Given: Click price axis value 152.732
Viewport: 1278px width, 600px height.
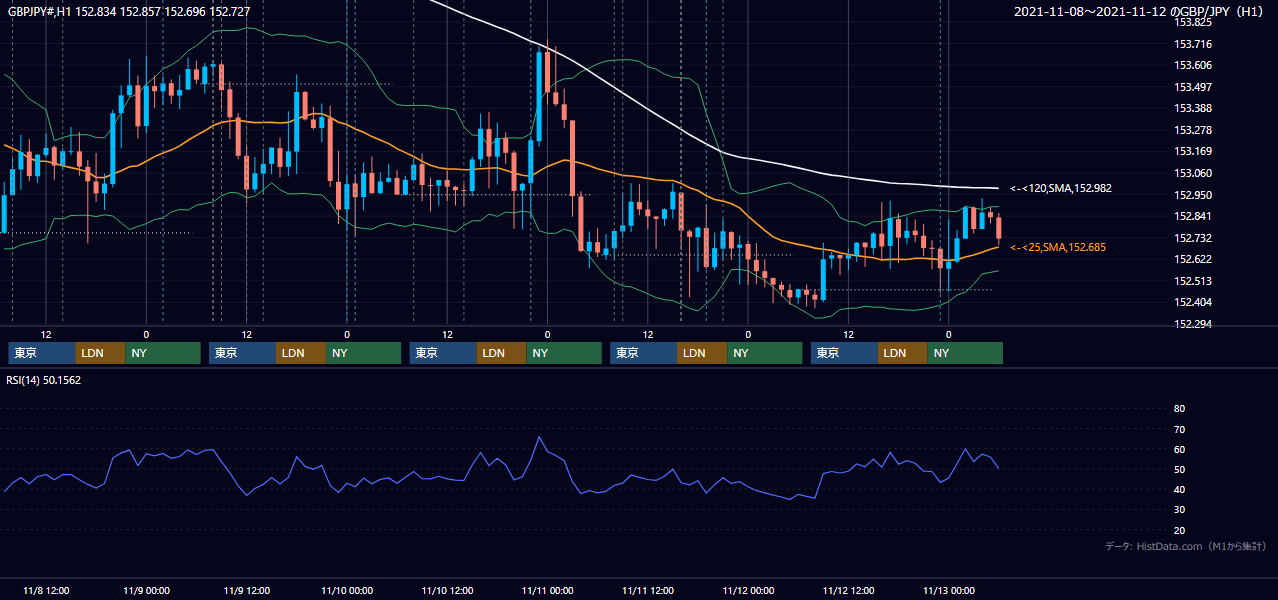Looking at the screenshot, I should pyautogui.click(x=1192, y=238).
